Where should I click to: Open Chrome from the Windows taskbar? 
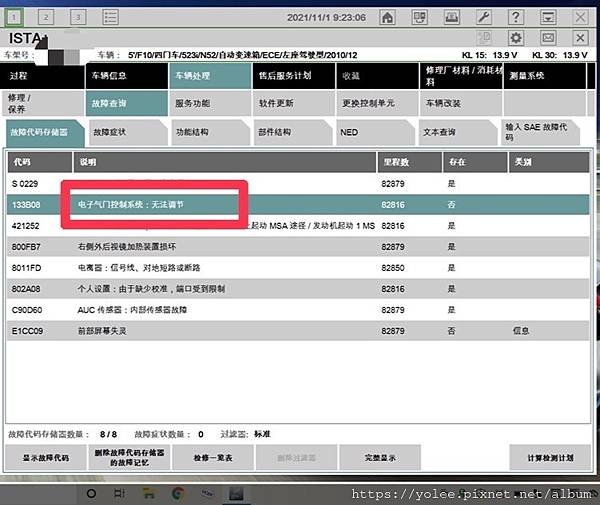(178, 494)
